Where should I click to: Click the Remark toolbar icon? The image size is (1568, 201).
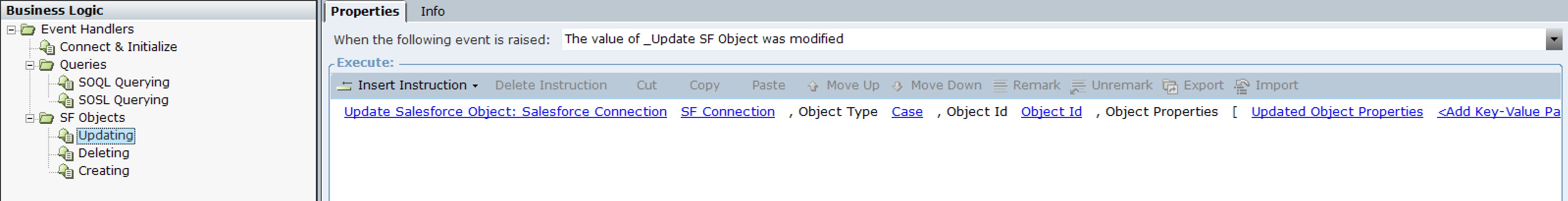tap(1000, 86)
